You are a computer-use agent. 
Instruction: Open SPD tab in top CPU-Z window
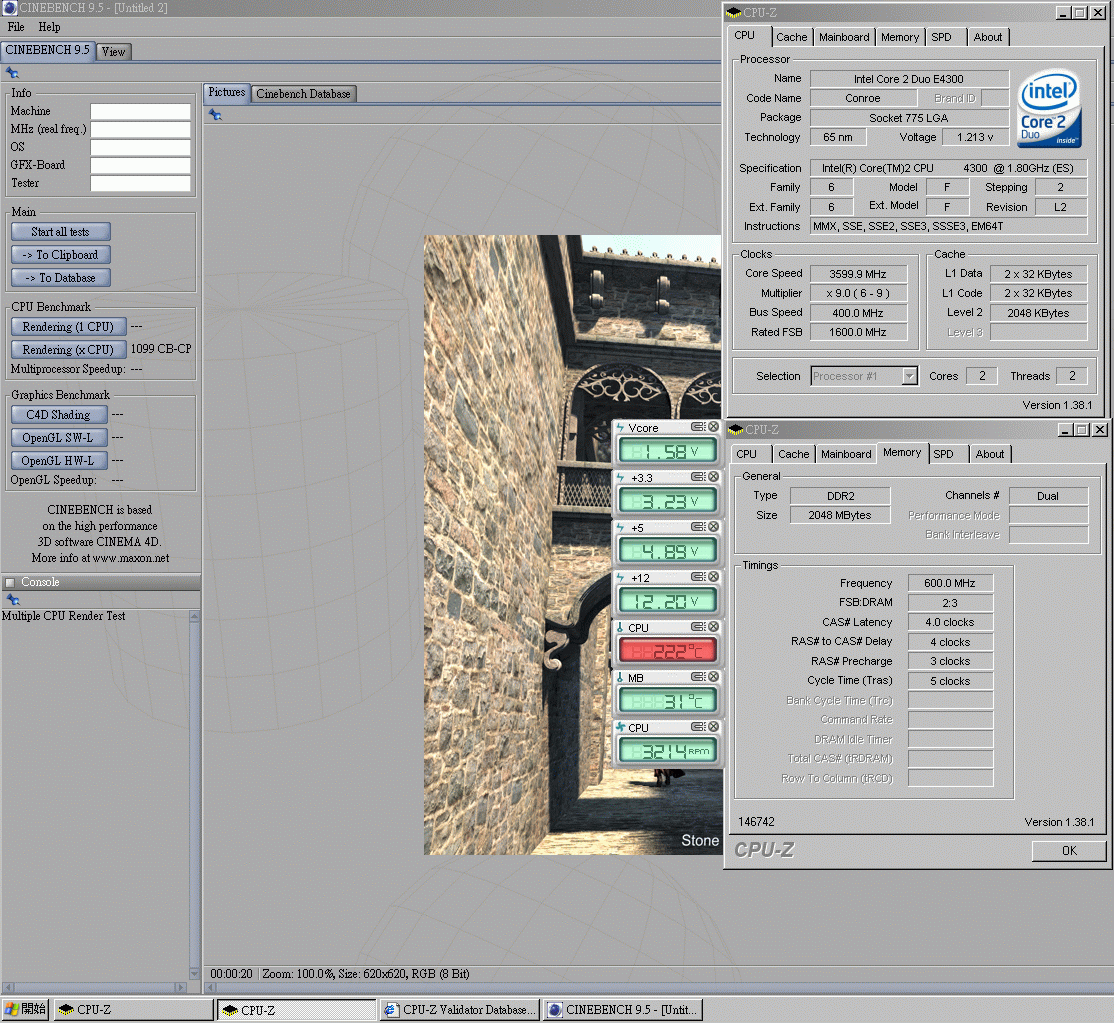click(941, 37)
